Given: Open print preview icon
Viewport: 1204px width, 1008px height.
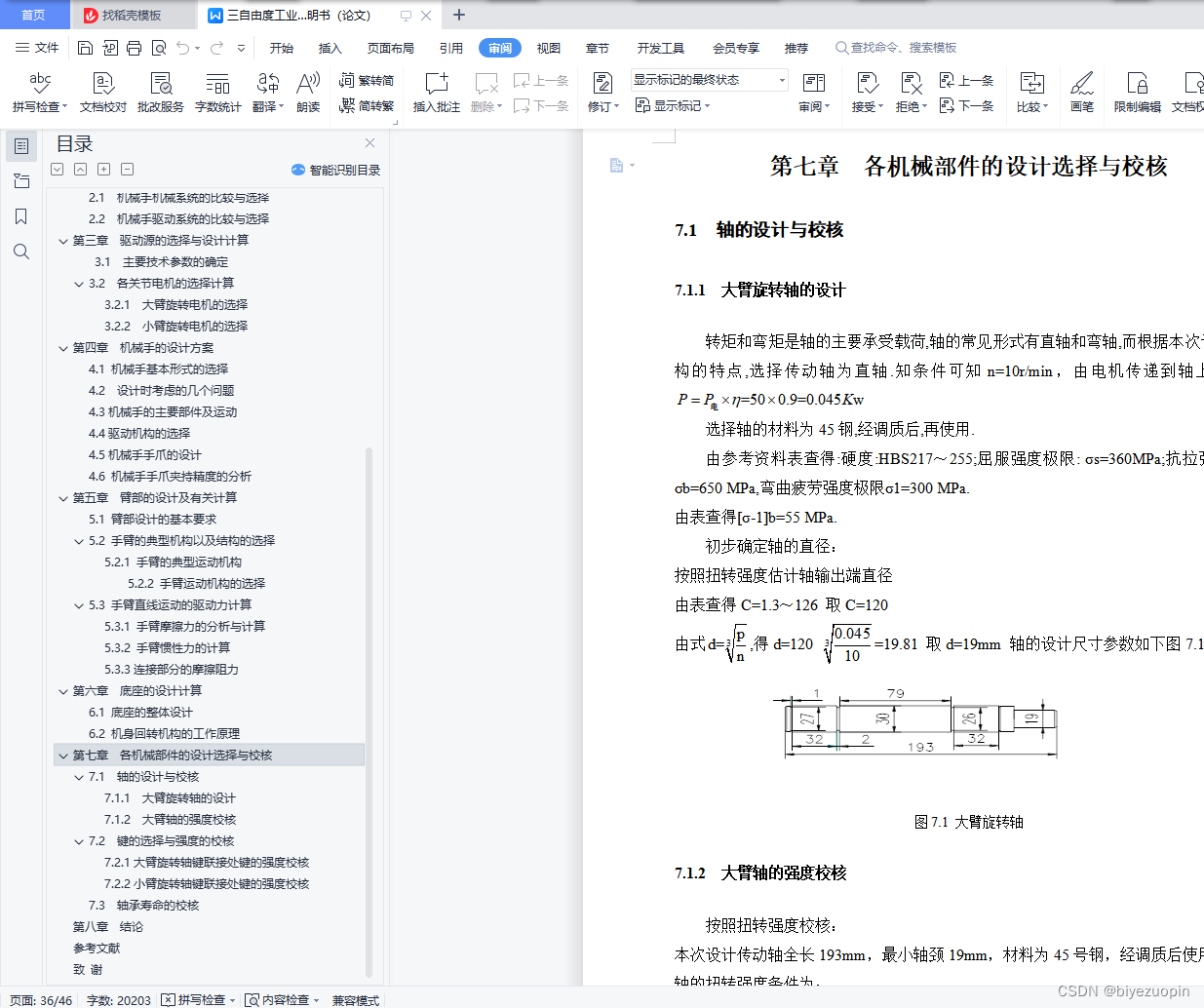Looking at the screenshot, I should (x=159, y=48).
